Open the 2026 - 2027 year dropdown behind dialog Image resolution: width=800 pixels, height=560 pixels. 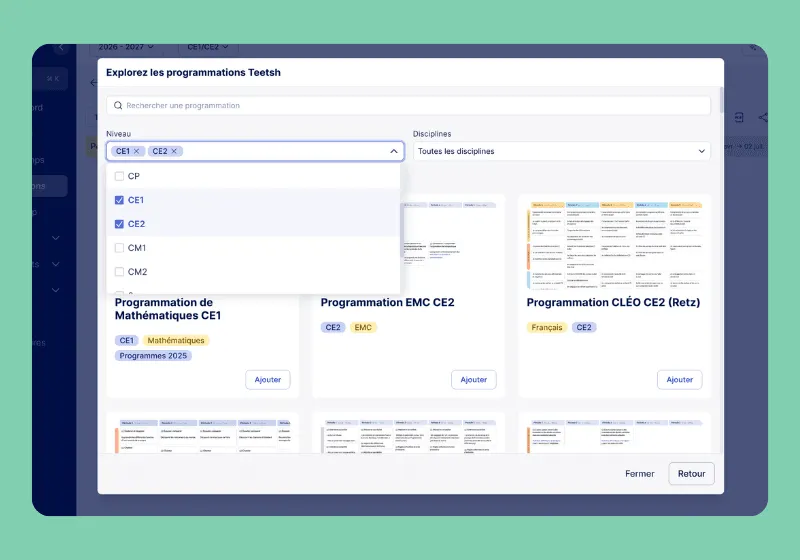click(x=126, y=47)
